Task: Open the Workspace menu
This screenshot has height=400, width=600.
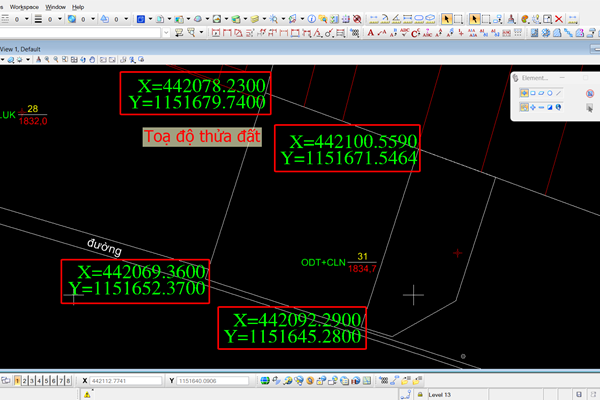Action: click(x=24, y=7)
